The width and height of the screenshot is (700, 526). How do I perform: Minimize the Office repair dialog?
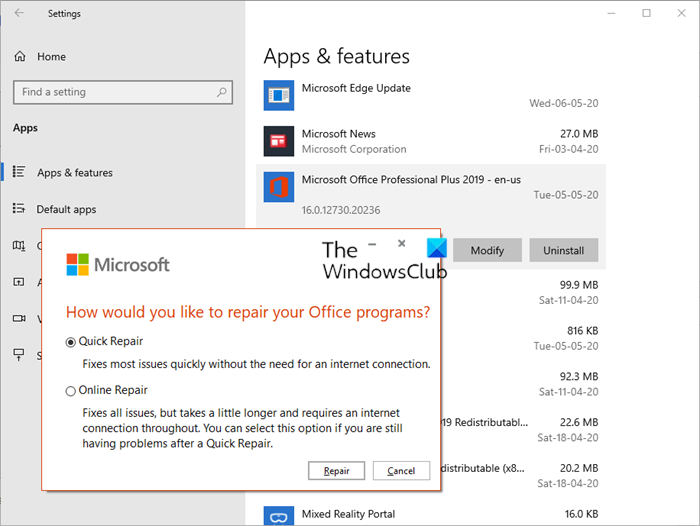[x=372, y=244]
